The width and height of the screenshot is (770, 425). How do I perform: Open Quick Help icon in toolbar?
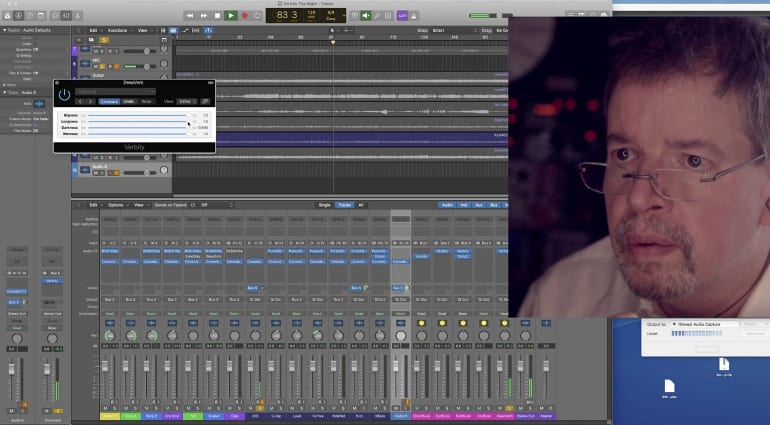pos(30,16)
